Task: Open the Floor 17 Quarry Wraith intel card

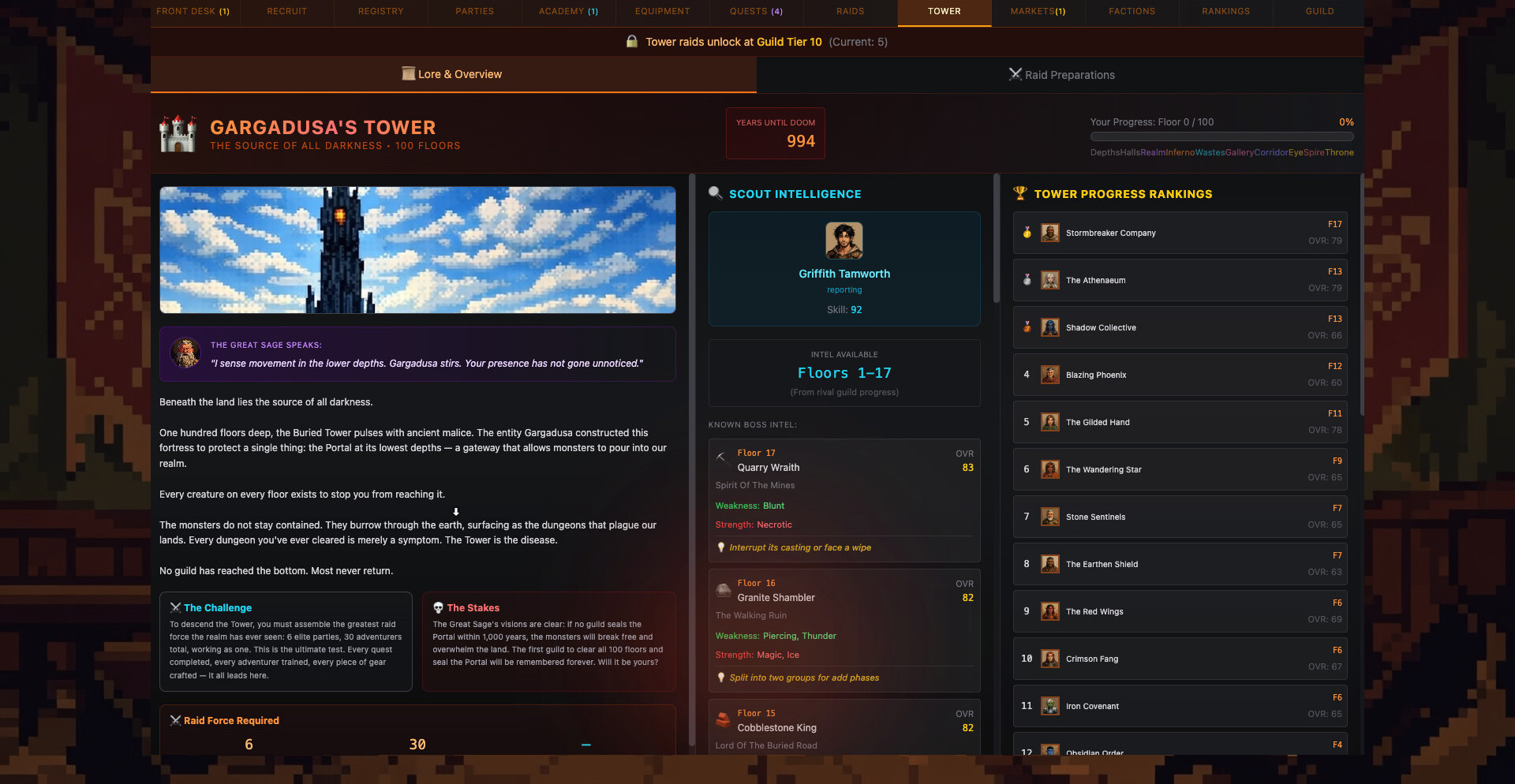Action: click(844, 500)
